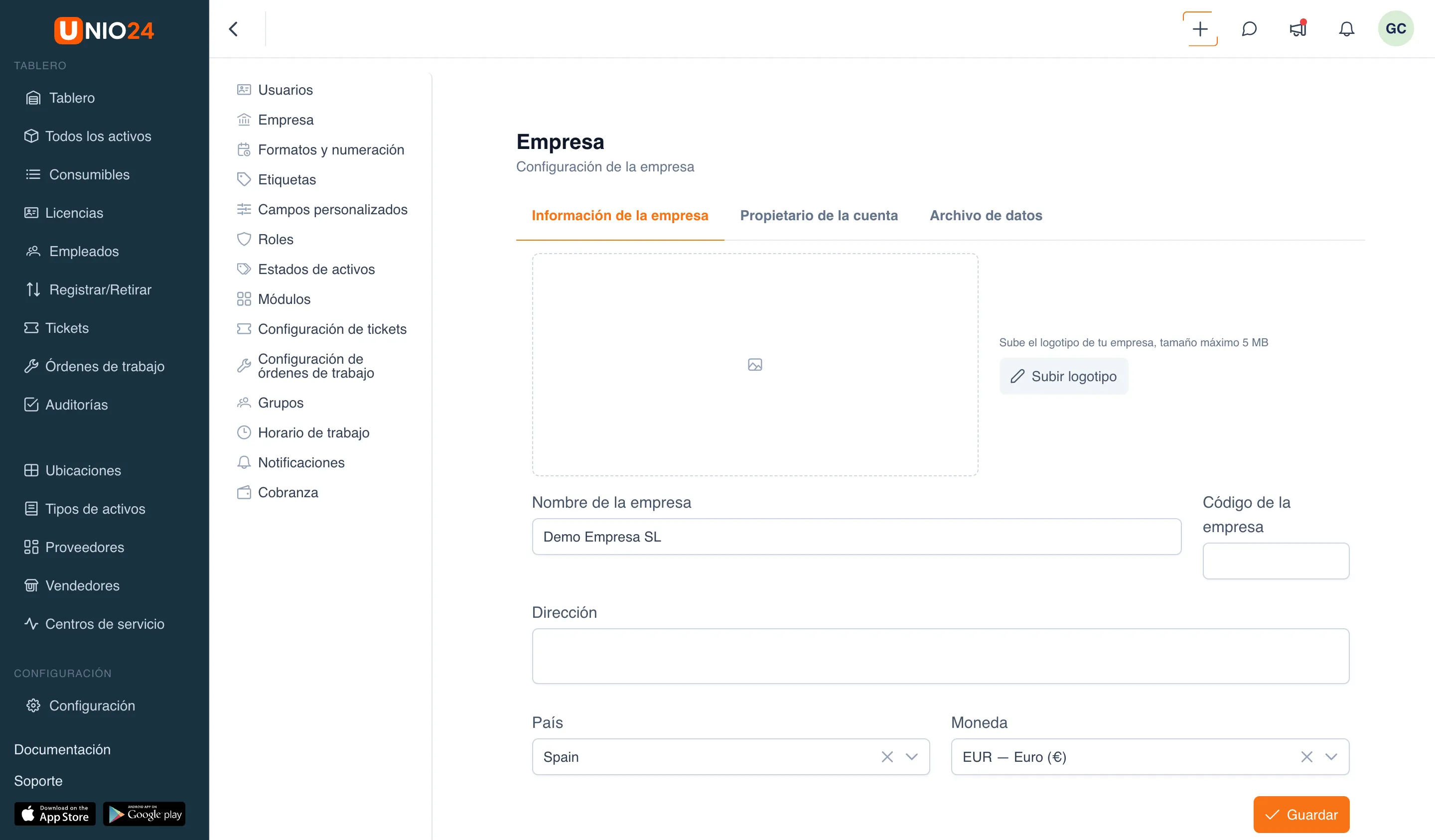The image size is (1435, 840).
Task: Click the Consumibles list icon
Action: [33, 174]
